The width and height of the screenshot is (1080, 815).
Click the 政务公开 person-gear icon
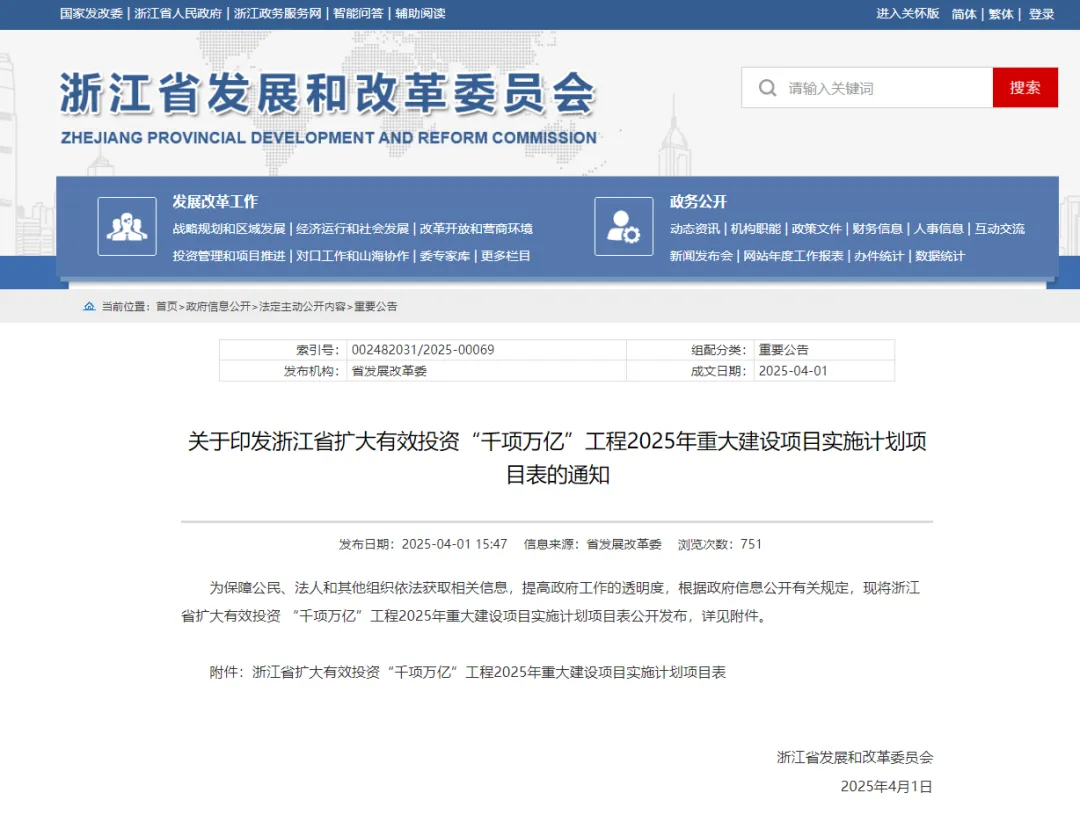(623, 226)
